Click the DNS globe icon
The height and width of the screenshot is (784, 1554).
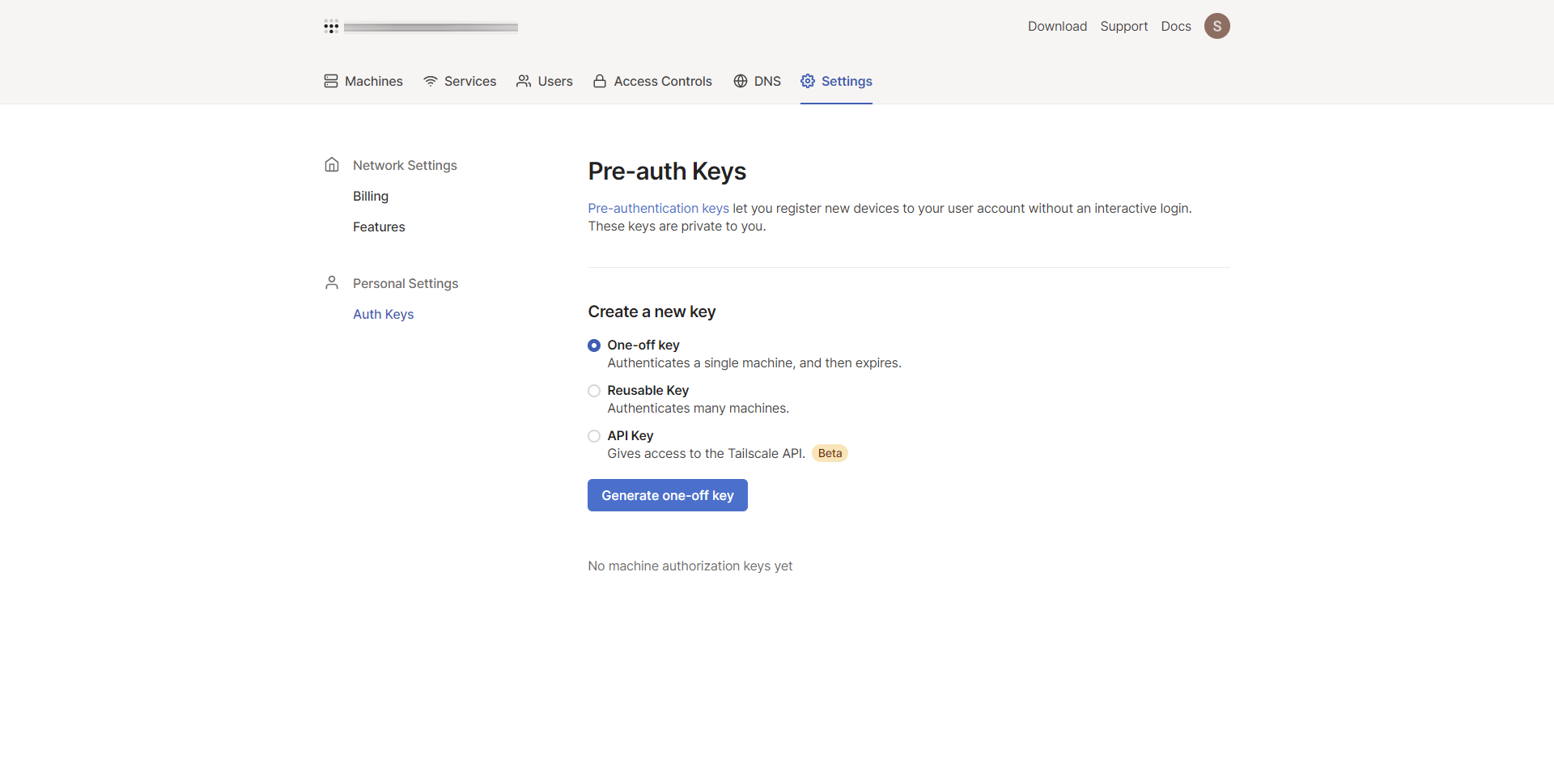tap(741, 81)
